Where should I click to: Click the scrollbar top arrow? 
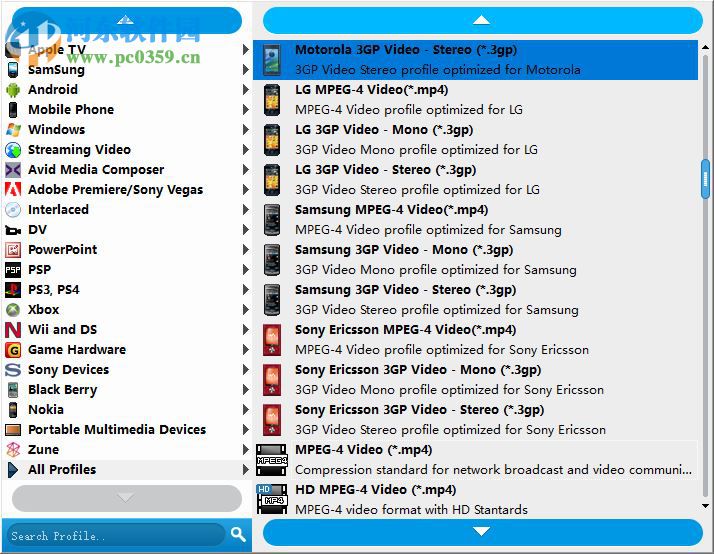point(705,46)
